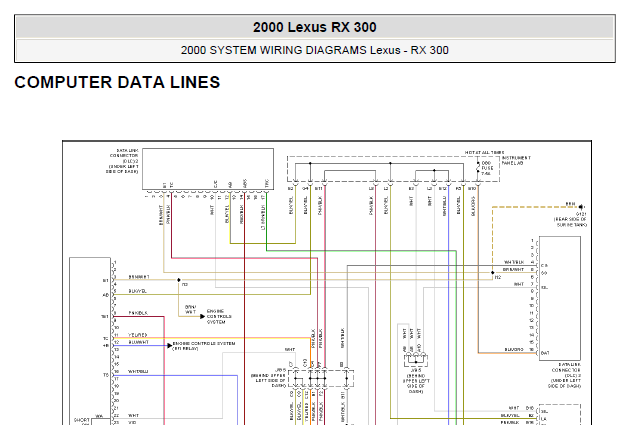
Task: Click the DLC 3 connector label (under left side of dash)
Action: [x=565, y=375]
